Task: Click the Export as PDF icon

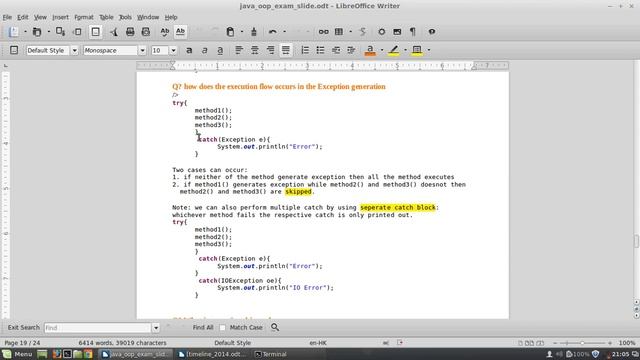Action: pyautogui.click(x=113, y=32)
